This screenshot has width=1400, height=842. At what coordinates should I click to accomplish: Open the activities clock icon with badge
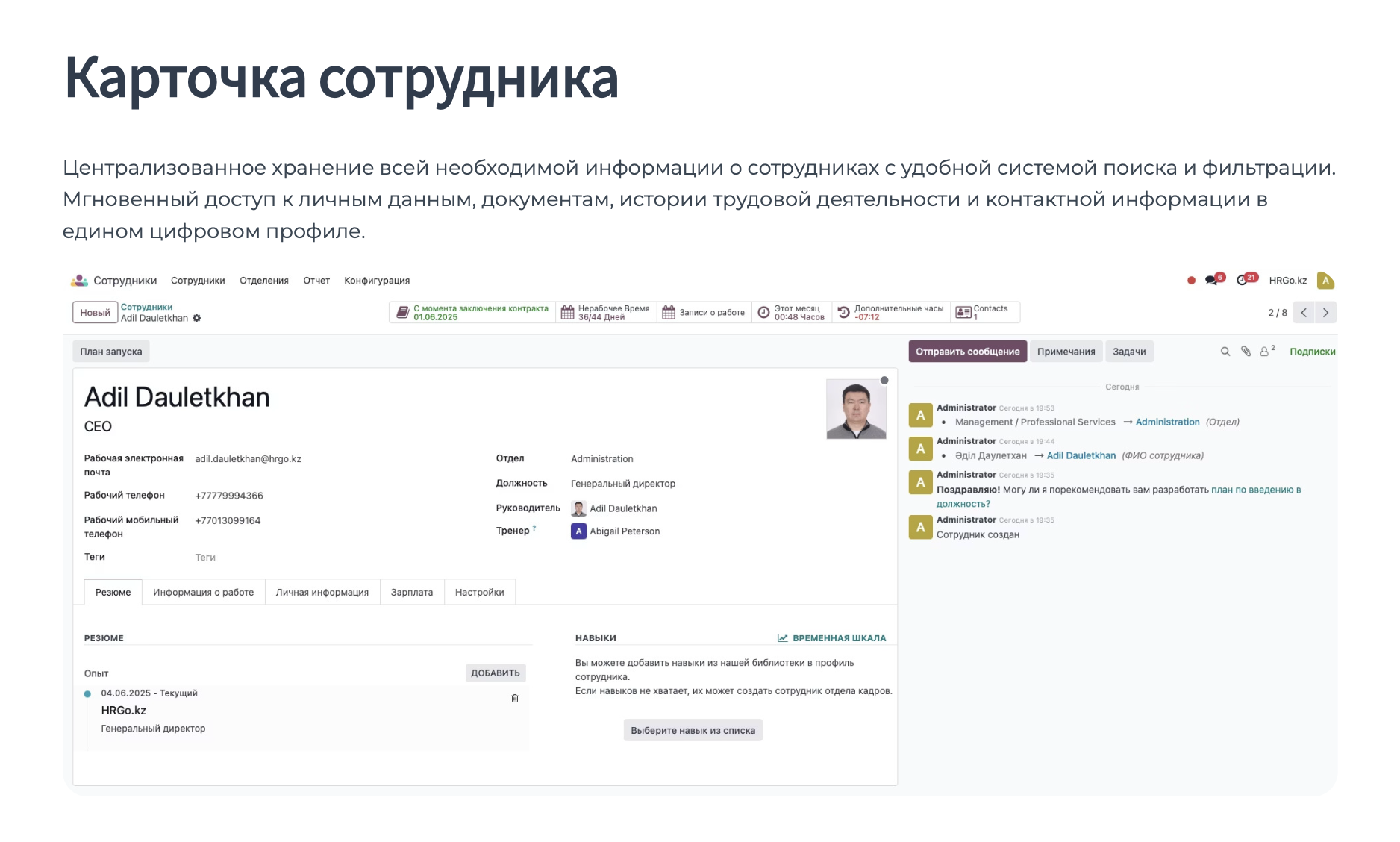coord(1243,281)
